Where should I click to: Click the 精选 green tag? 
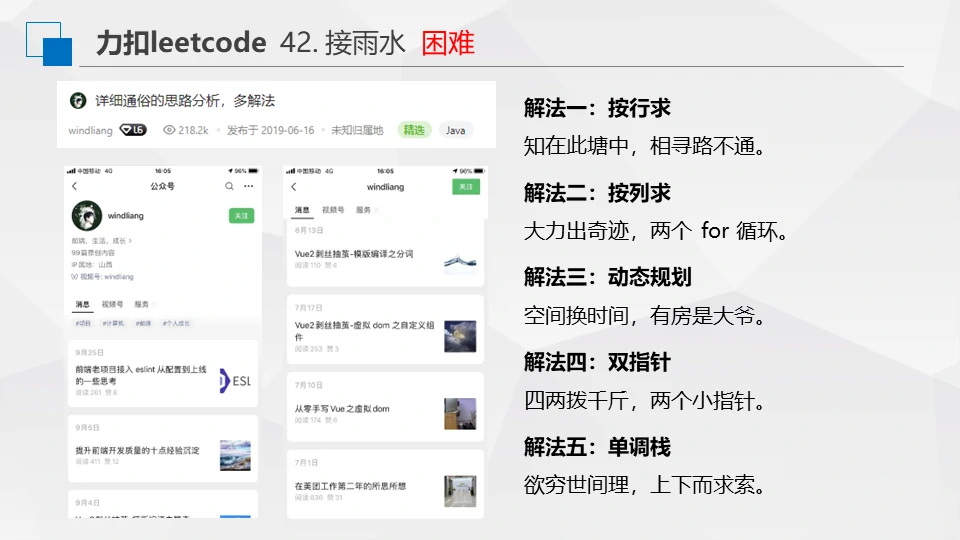tap(414, 130)
